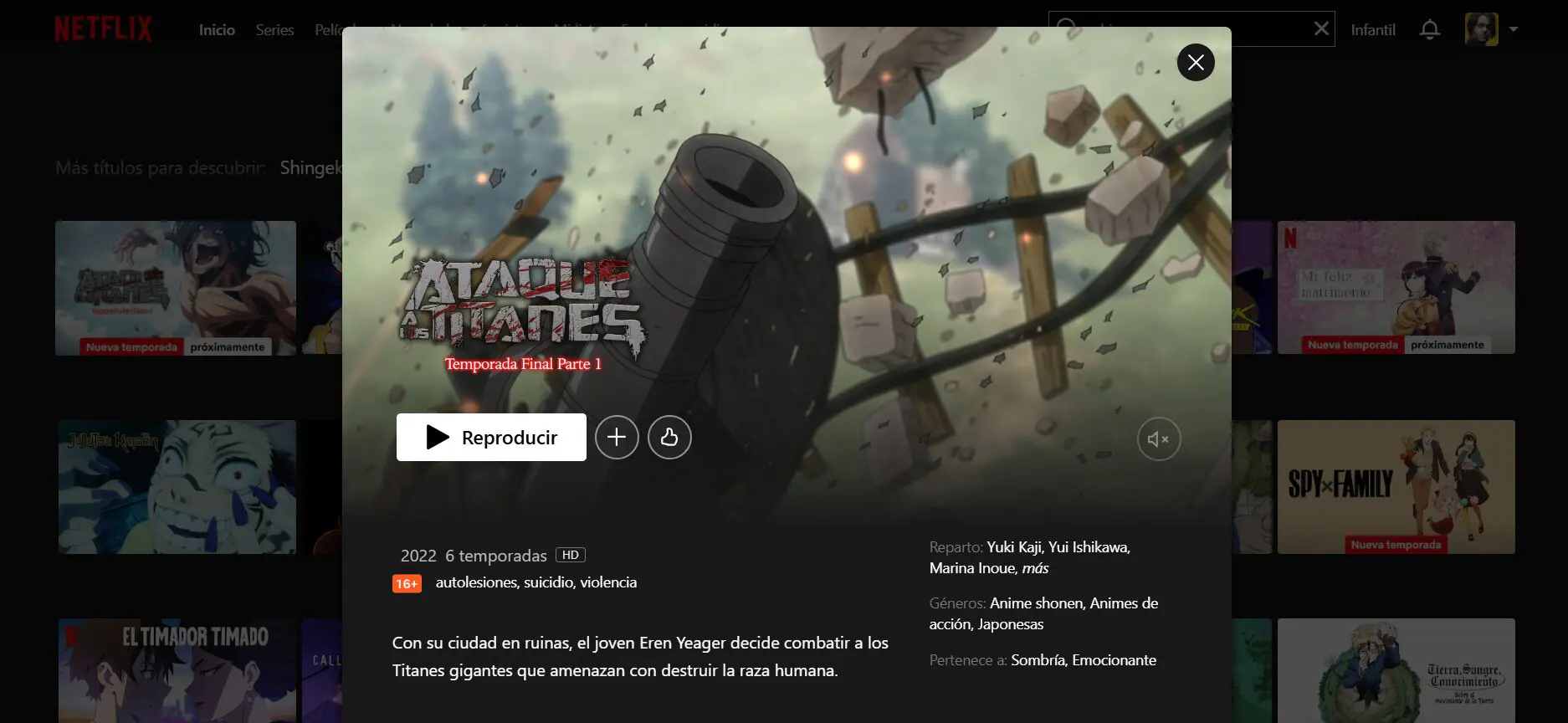
Task: Rate the title with thumbs up icon
Action: pos(669,437)
